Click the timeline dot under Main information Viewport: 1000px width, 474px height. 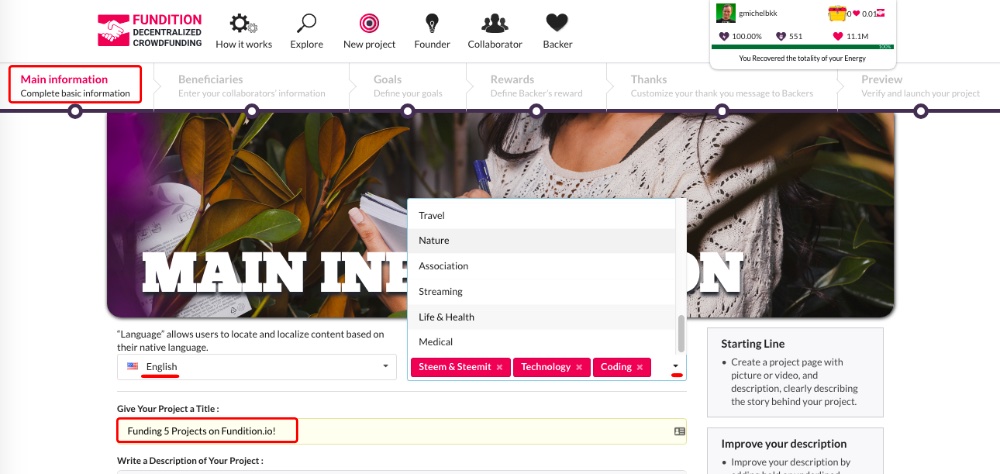point(75,112)
